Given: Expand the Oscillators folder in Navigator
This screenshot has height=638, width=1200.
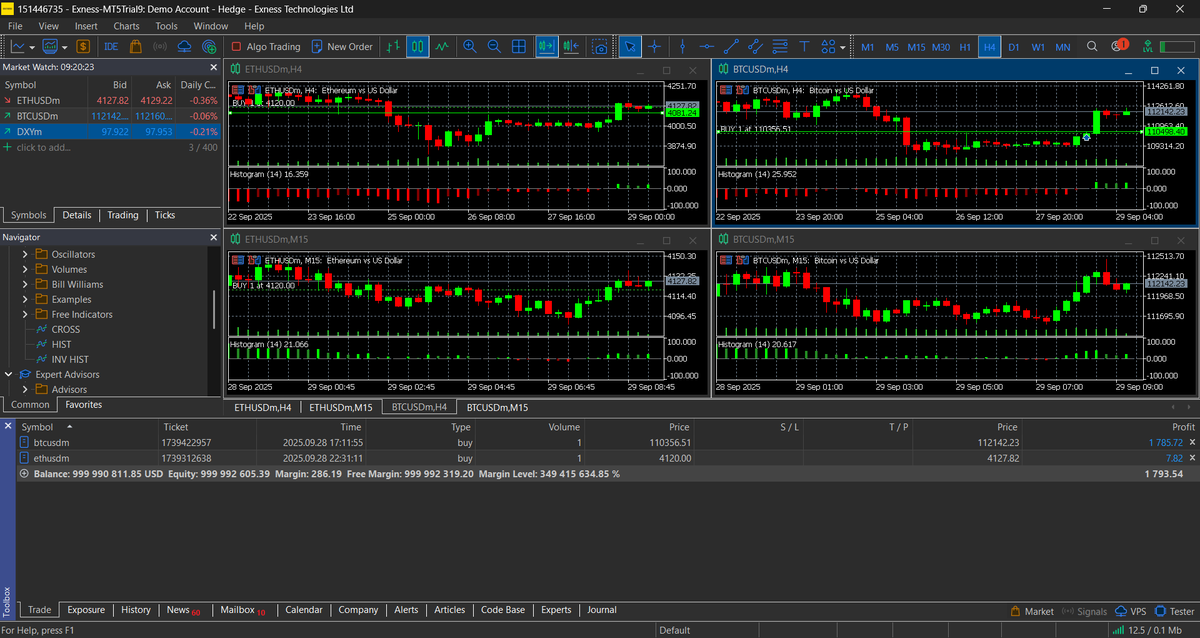Looking at the screenshot, I should coord(25,254).
